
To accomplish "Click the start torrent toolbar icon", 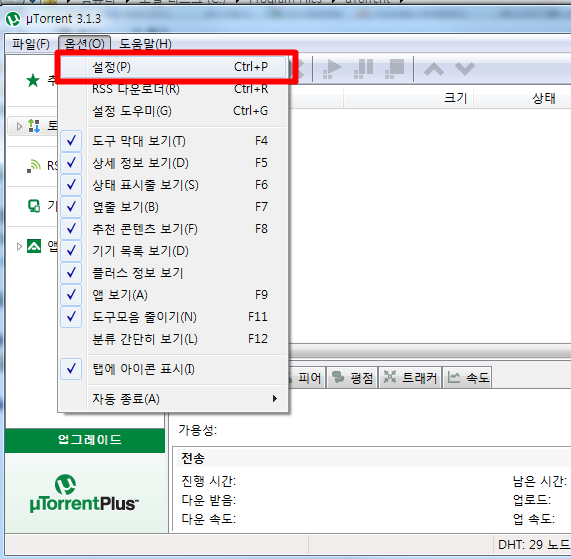I will tap(332, 68).
